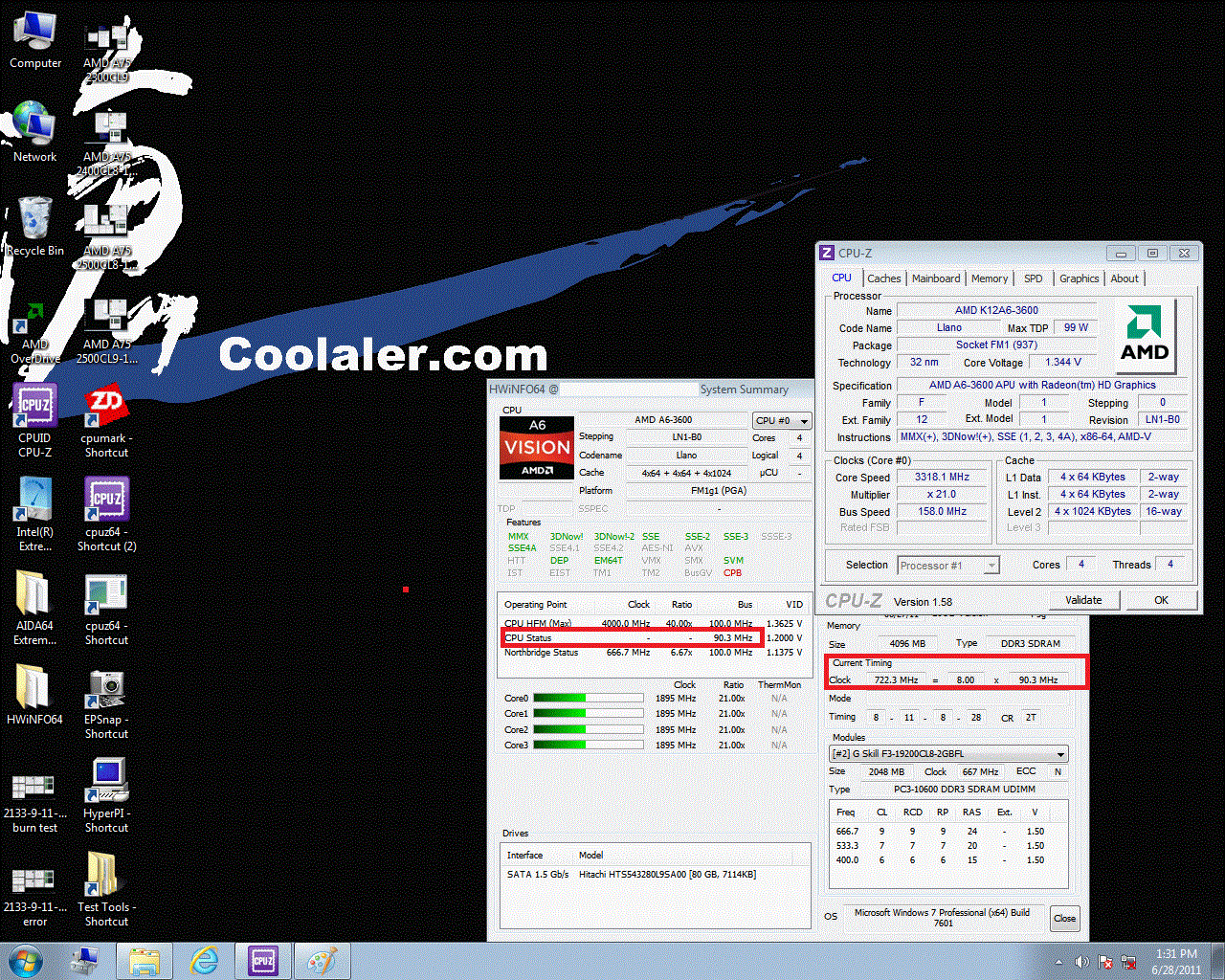
Task: Open the CPU #0 dropdown in HWiNFO64
Action: point(781,420)
